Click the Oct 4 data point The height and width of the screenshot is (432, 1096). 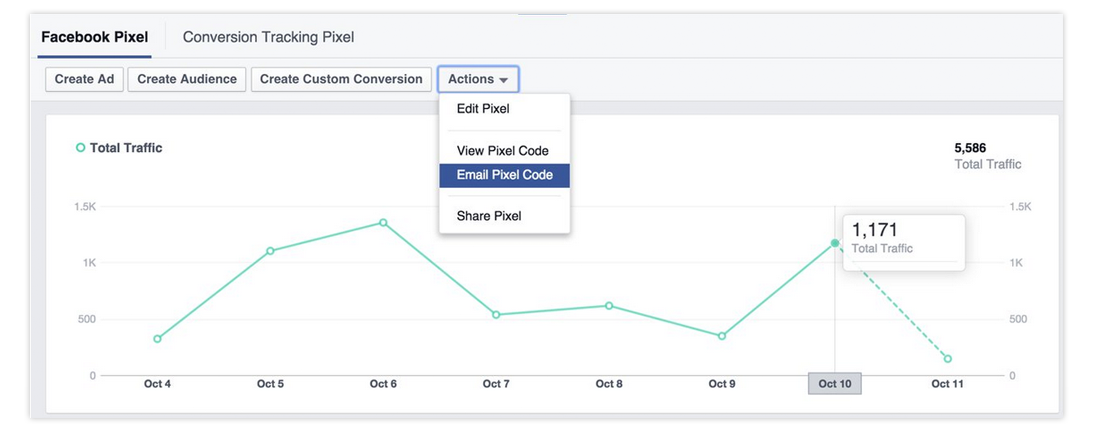157,339
